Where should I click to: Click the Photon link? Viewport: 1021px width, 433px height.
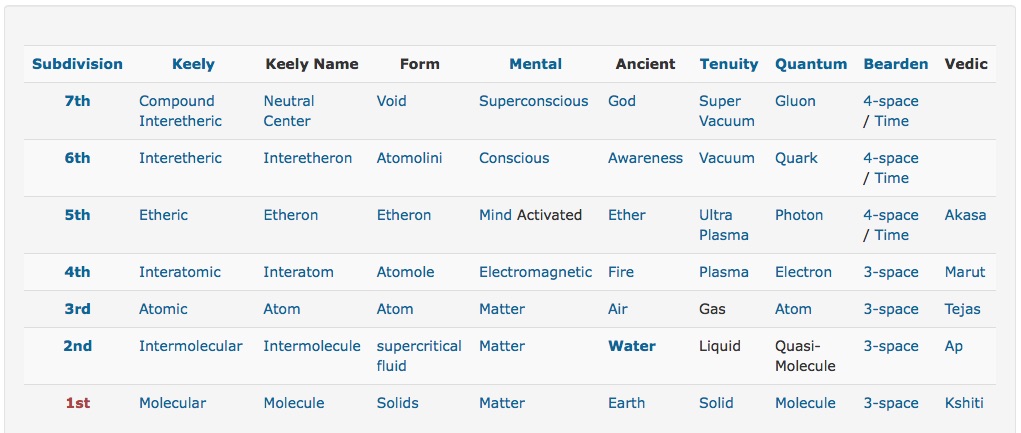coord(798,215)
